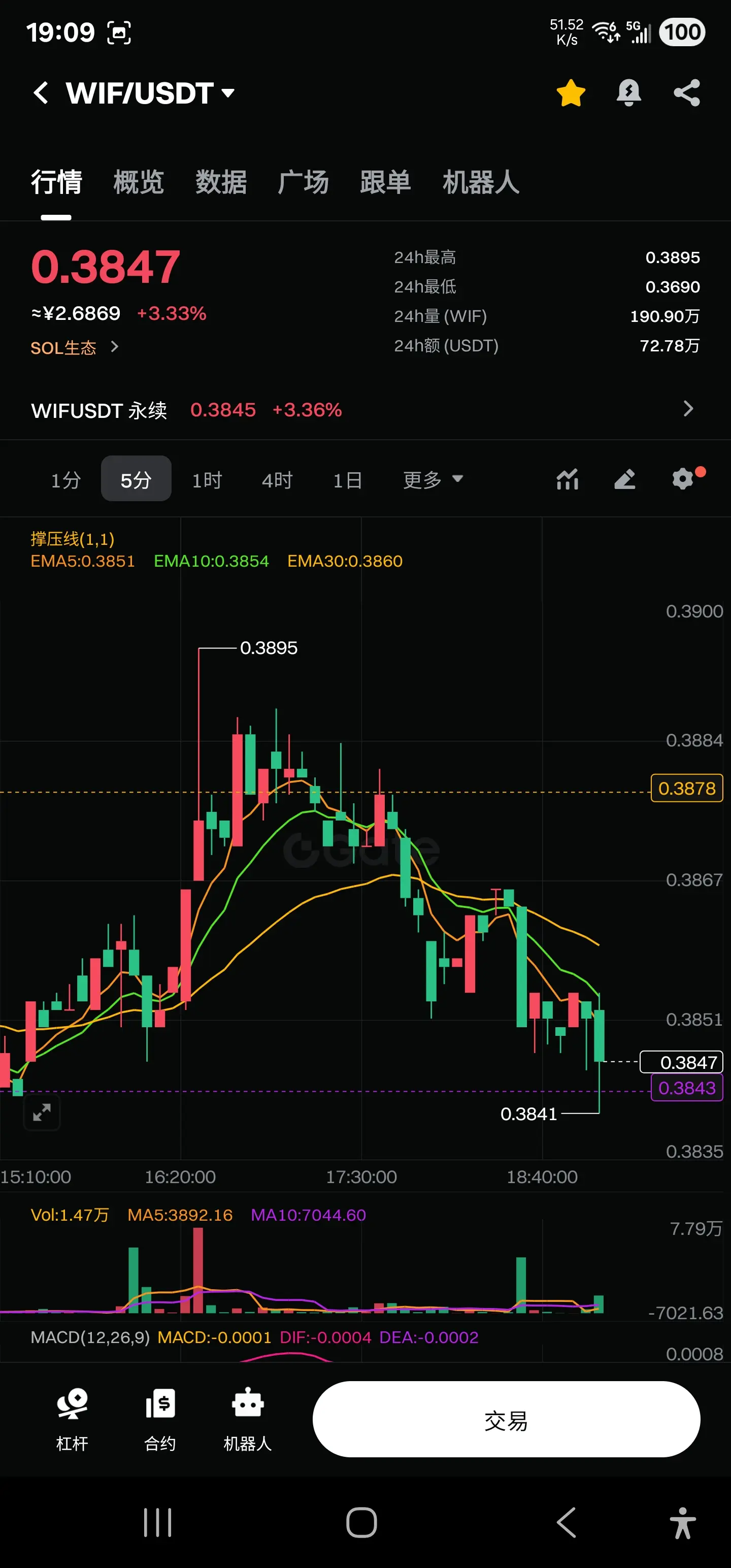Open the chart indicators icon

(567, 479)
